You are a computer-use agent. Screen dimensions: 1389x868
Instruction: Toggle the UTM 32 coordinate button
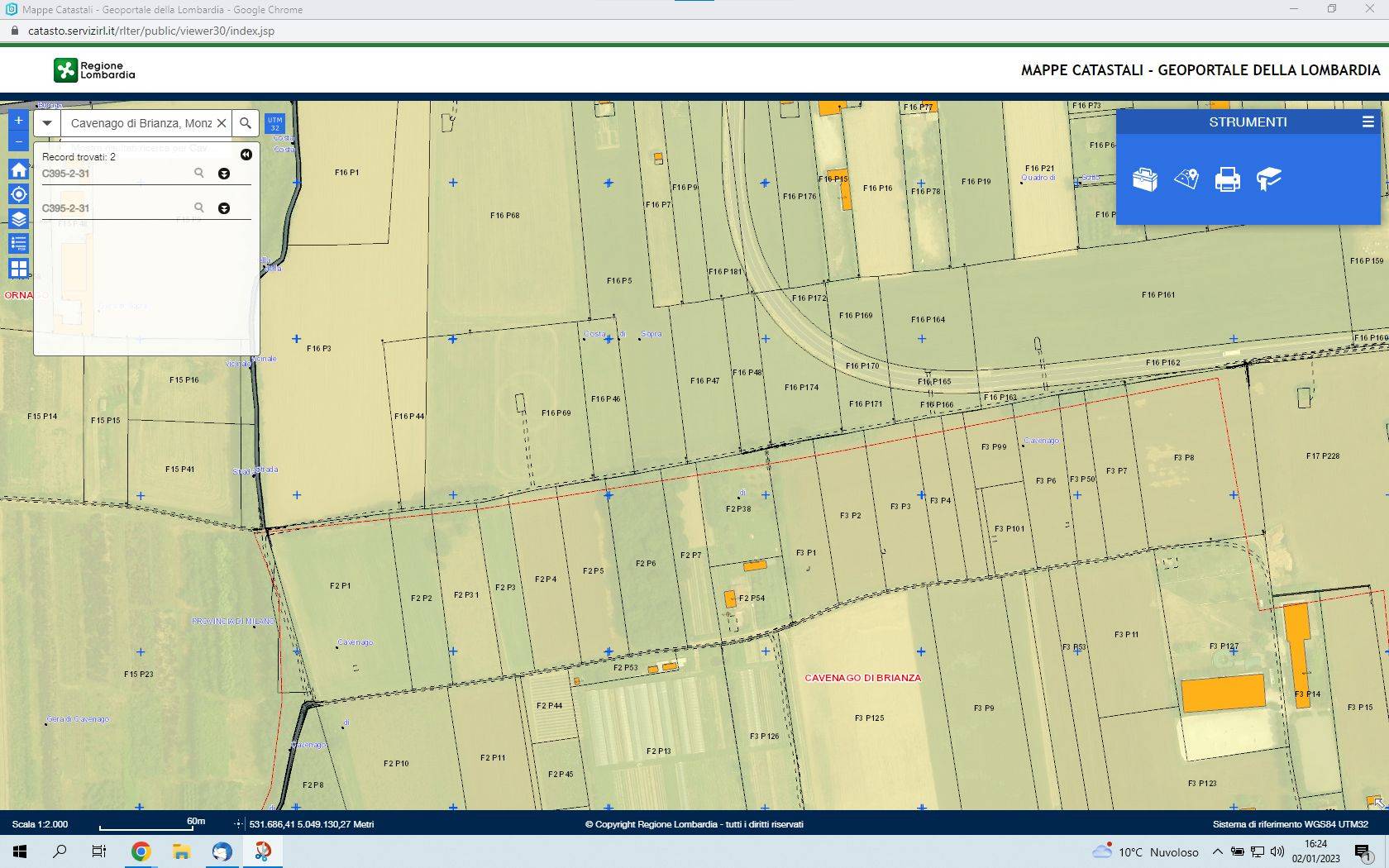274,124
